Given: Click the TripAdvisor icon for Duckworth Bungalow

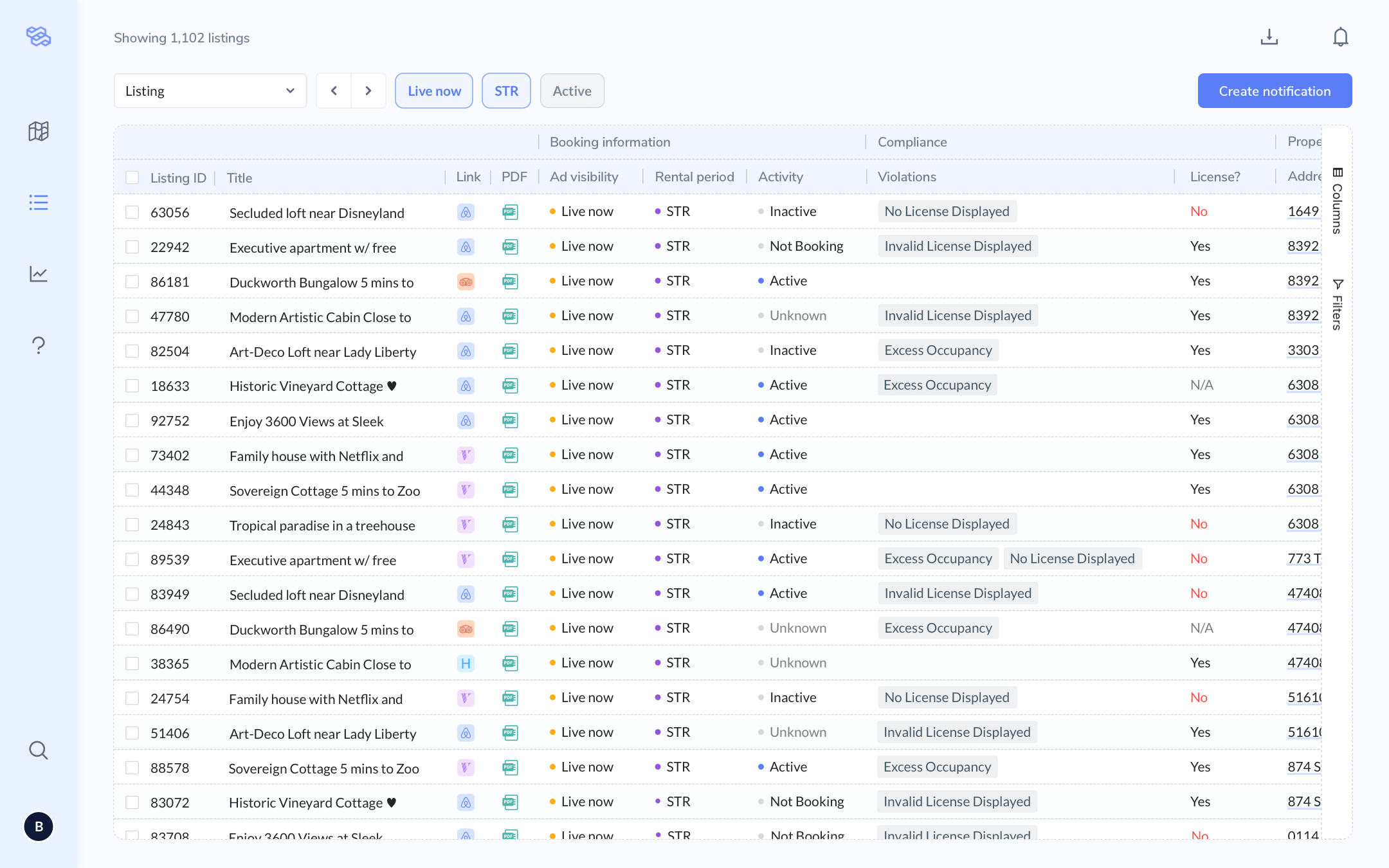Looking at the screenshot, I should pyautogui.click(x=466, y=281).
